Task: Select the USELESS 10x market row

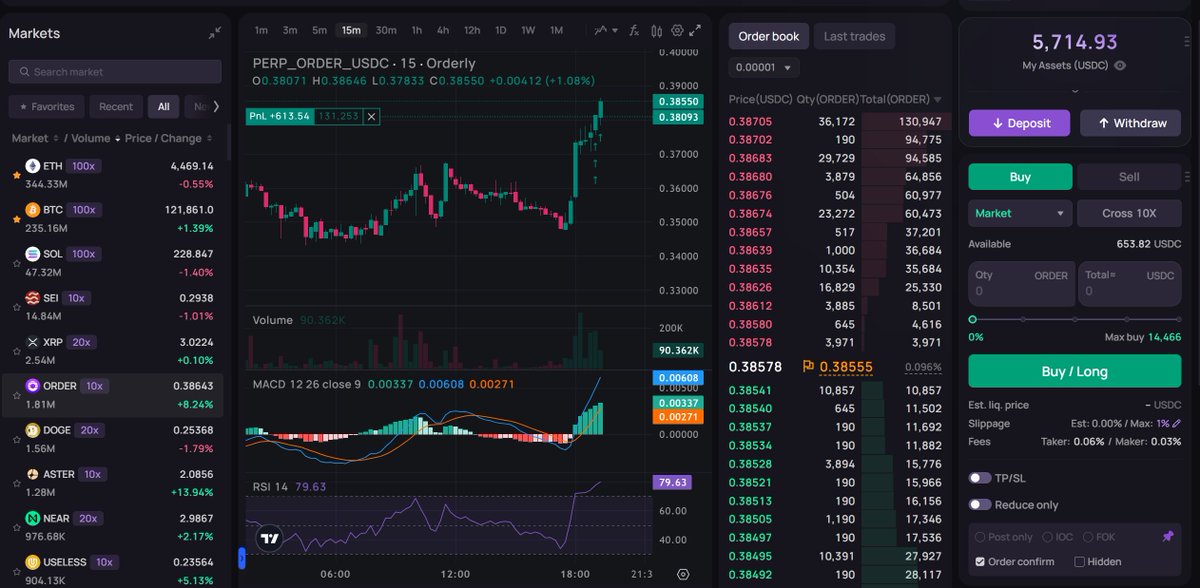Action: click(x=113, y=570)
